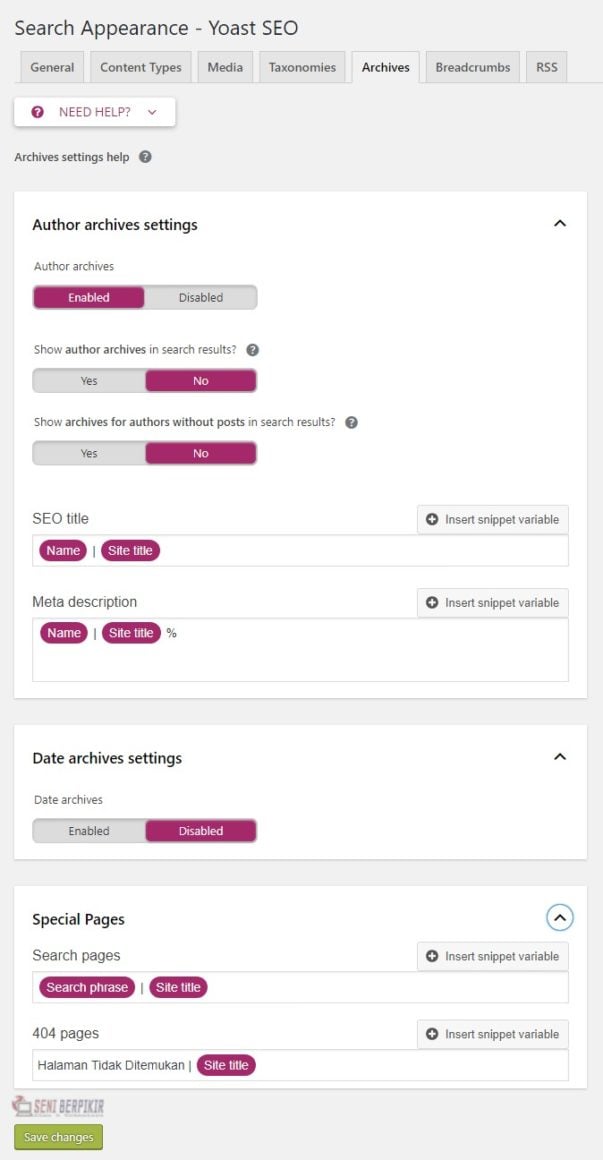Open the Breadcrumbs tab
Image resolution: width=603 pixels, height=1160 pixels.
[473, 67]
